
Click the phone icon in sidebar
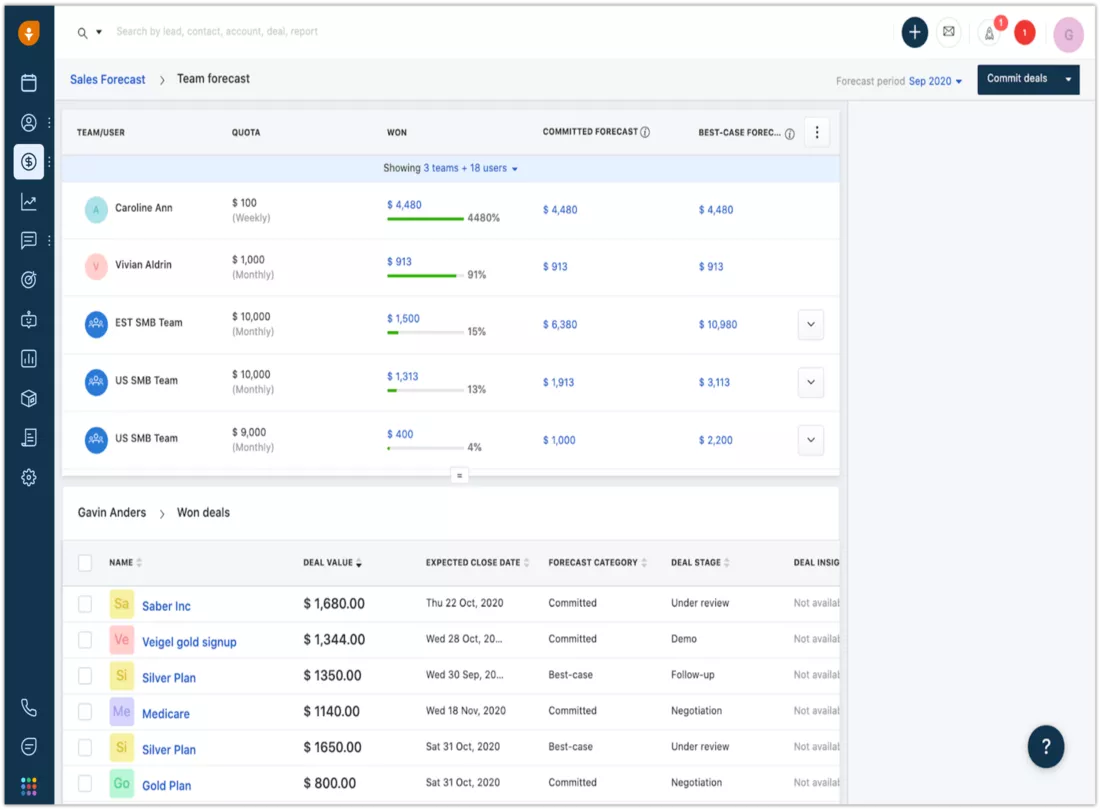pos(28,708)
